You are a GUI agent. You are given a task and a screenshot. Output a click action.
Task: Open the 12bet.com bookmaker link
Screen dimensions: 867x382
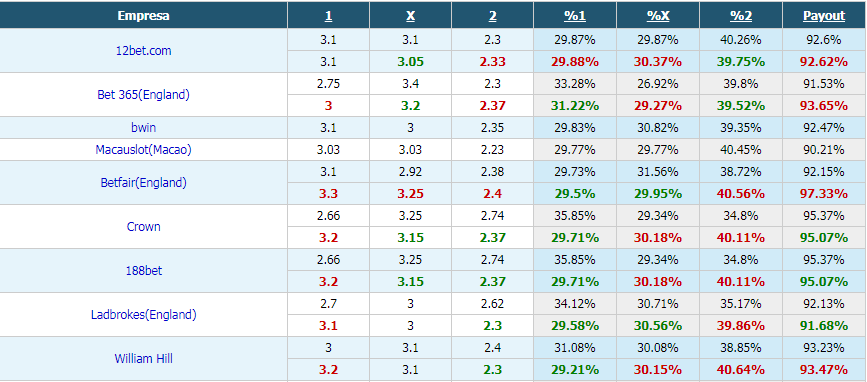pyautogui.click(x=143, y=50)
